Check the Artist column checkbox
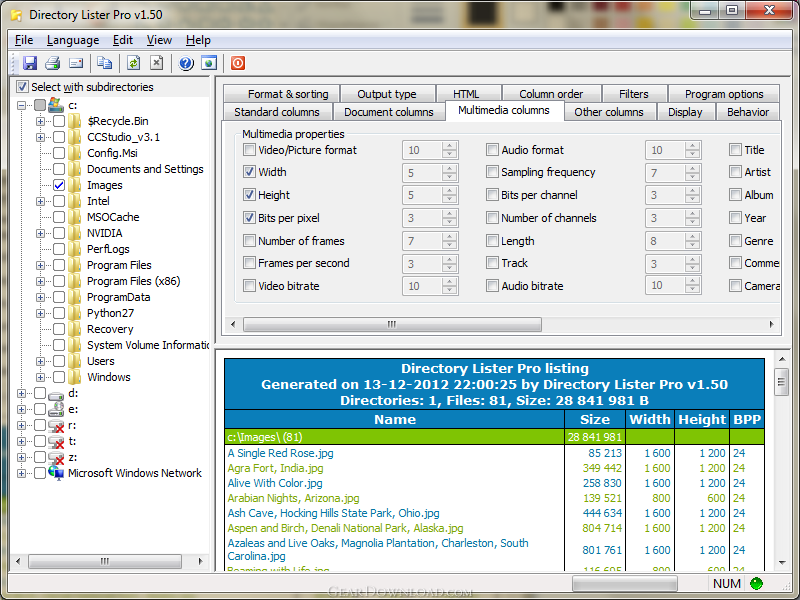The height and width of the screenshot is (600, 800). click(735, 172)
